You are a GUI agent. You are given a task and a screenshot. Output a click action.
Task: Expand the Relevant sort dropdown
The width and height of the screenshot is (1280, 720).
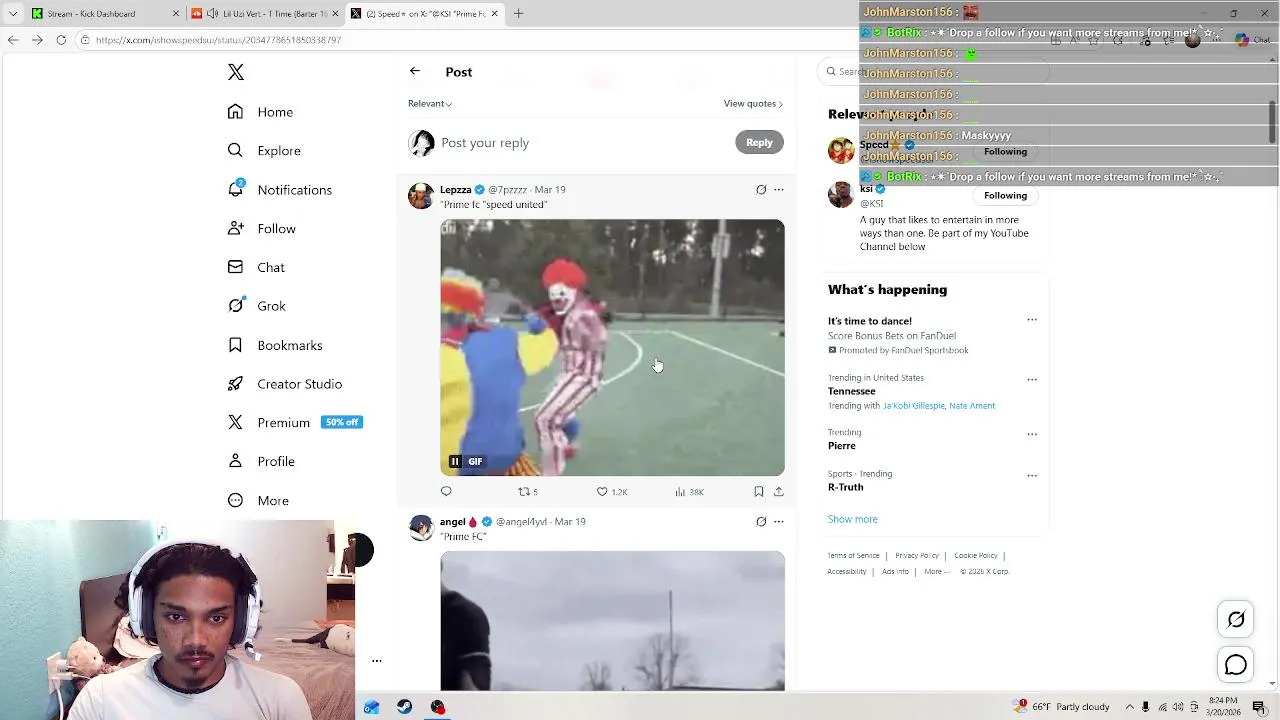[430, 103]
